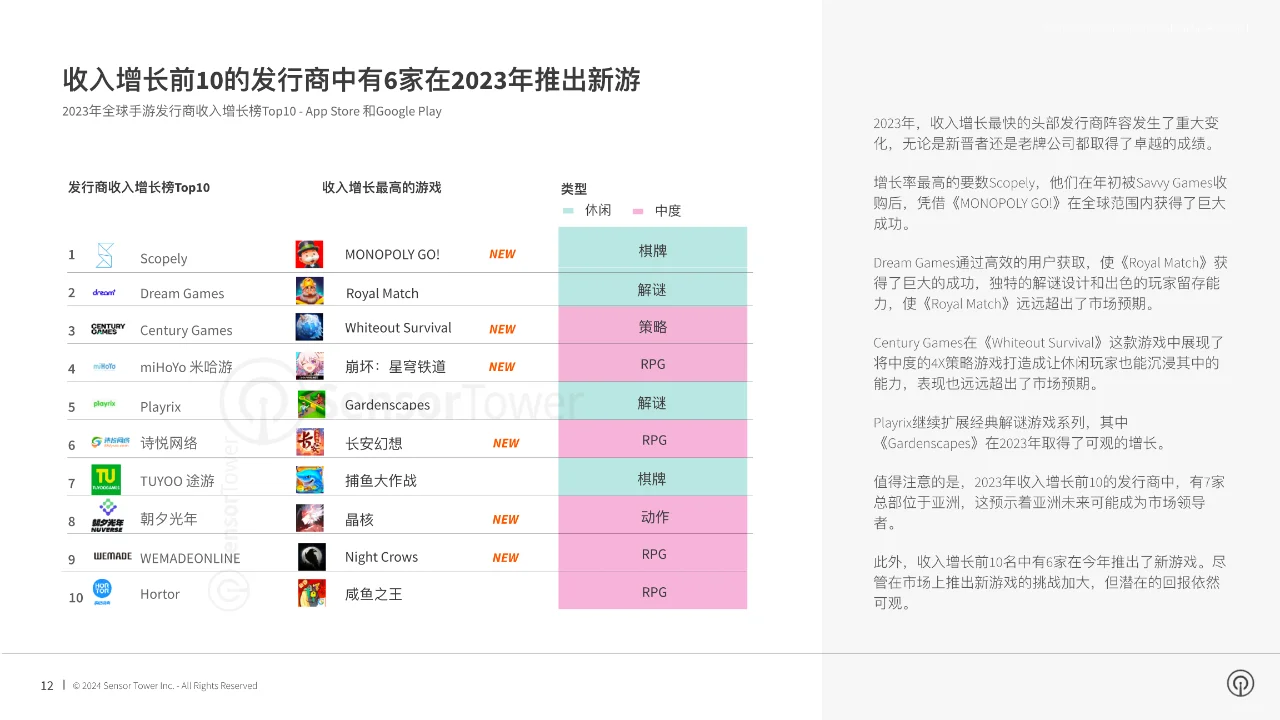Click the page number 12 in the footer
This screenshot has width=1280, height=720.
point(47,686)
